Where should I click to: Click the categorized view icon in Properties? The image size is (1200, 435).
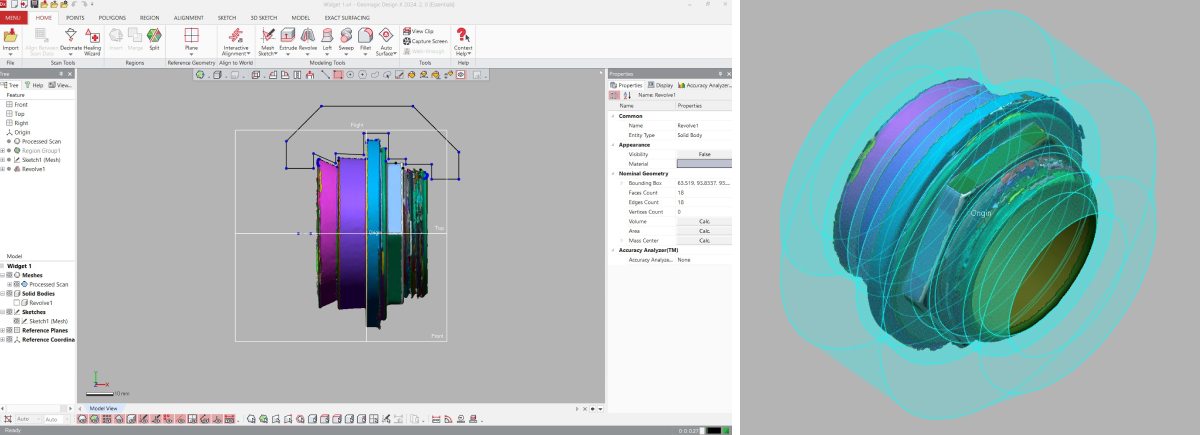pyautogui.click(x=615, y=95)
